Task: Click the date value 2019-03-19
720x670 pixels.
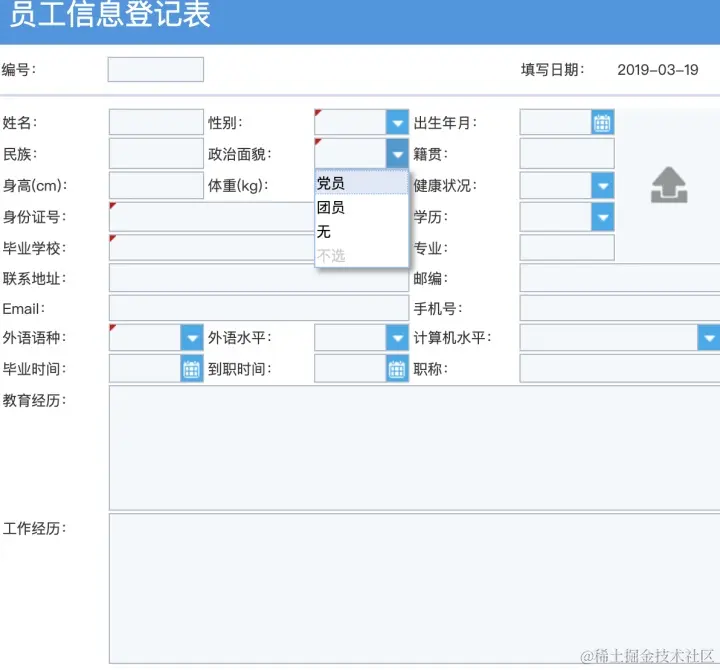Action: coord(658,70)
